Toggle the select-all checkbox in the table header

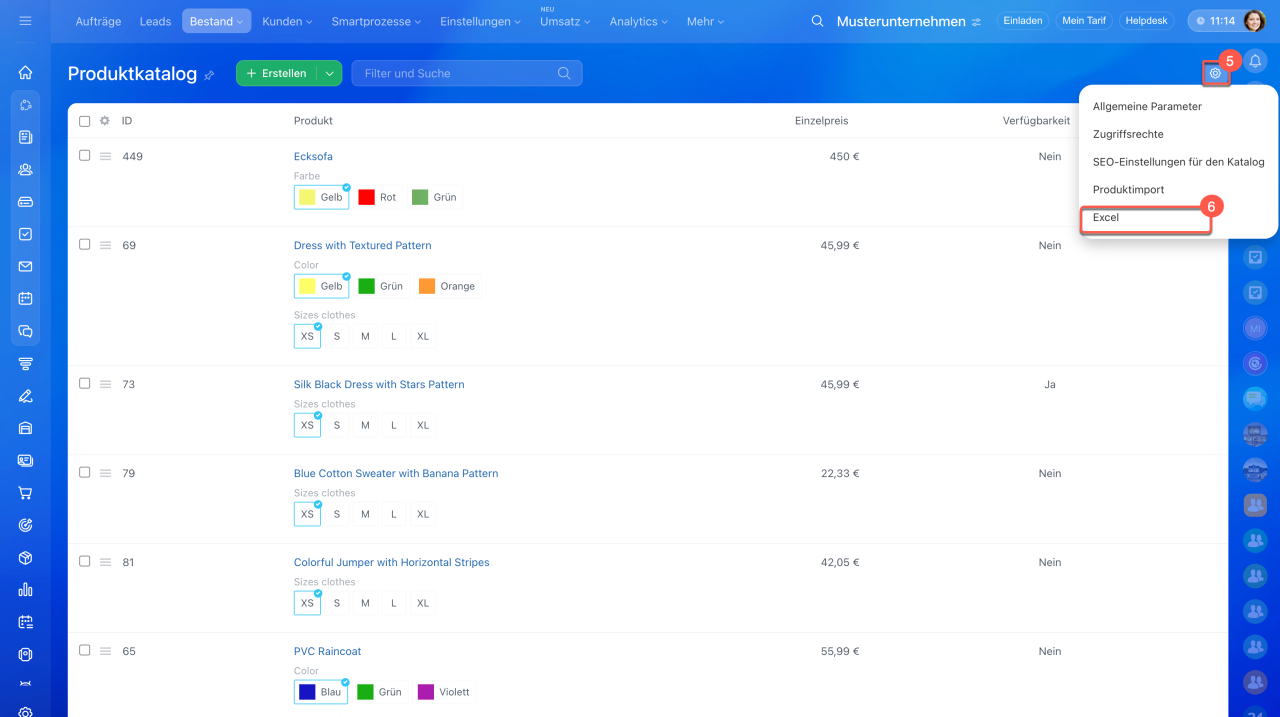coord(85,121)
